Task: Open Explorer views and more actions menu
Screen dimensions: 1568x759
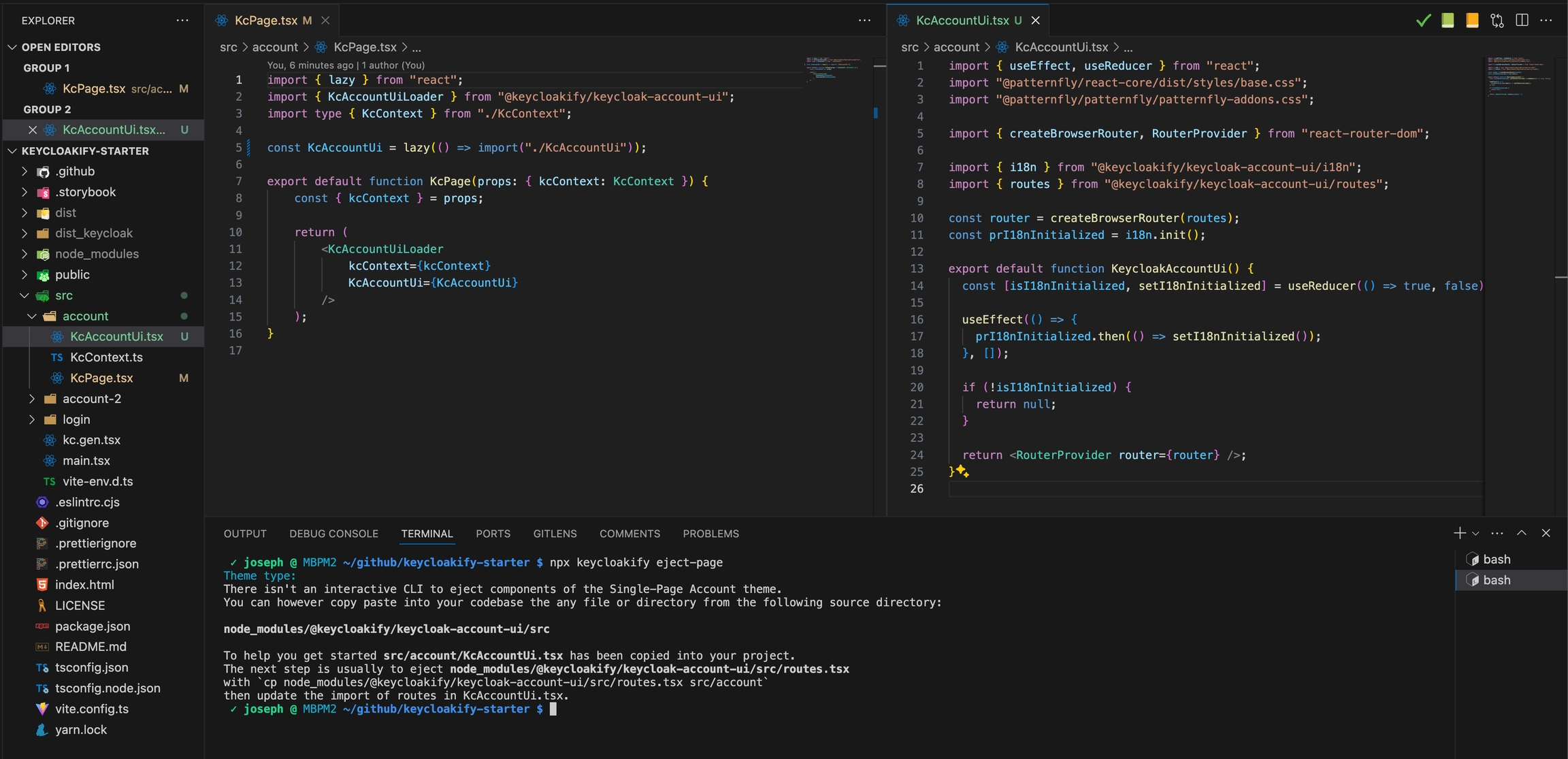Action: click(182, 20)
